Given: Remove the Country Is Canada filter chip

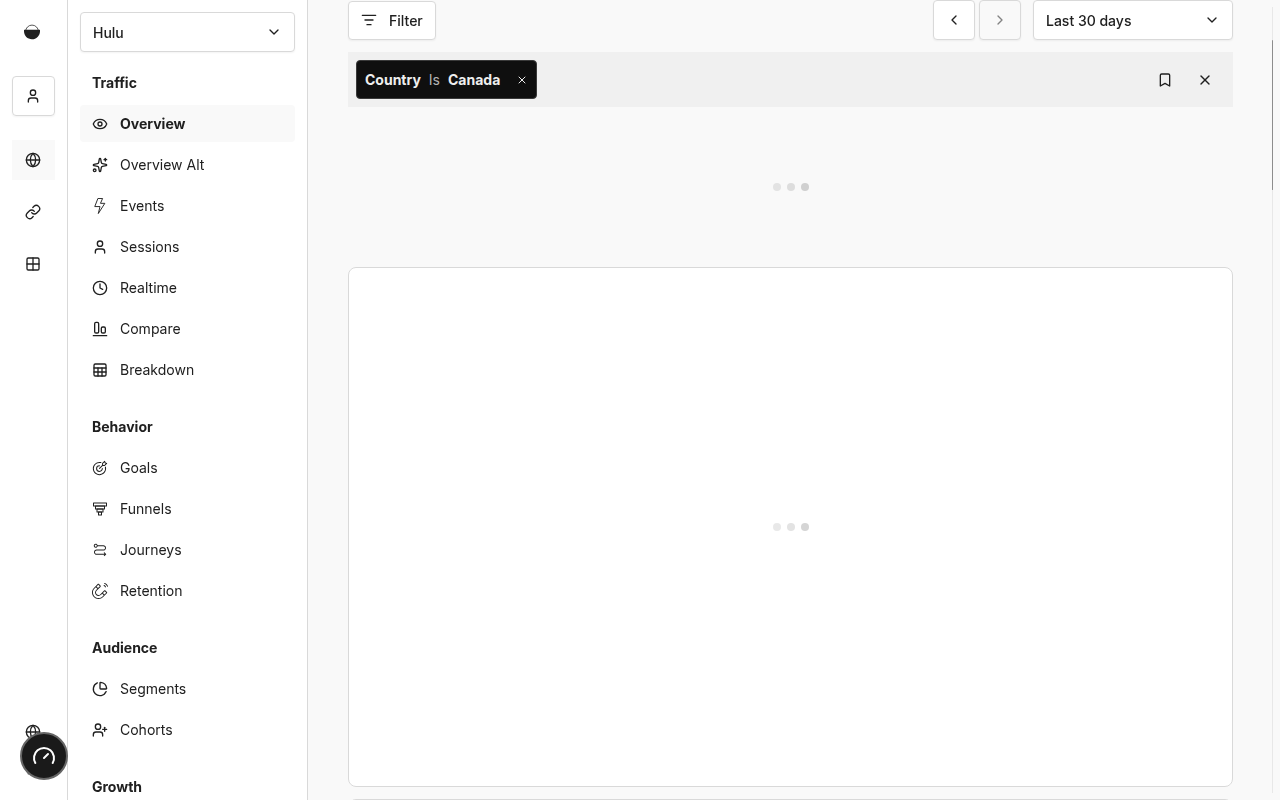Looking at the screenshot, I should coord(521,79).
